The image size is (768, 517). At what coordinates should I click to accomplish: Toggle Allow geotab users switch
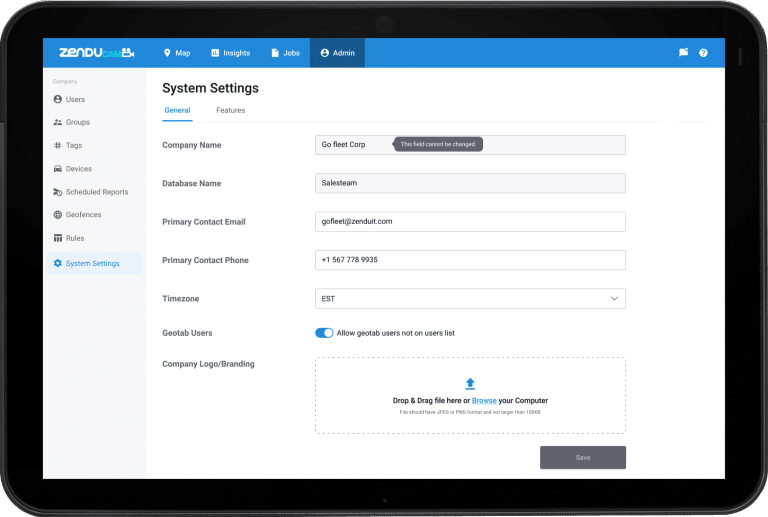324,333
